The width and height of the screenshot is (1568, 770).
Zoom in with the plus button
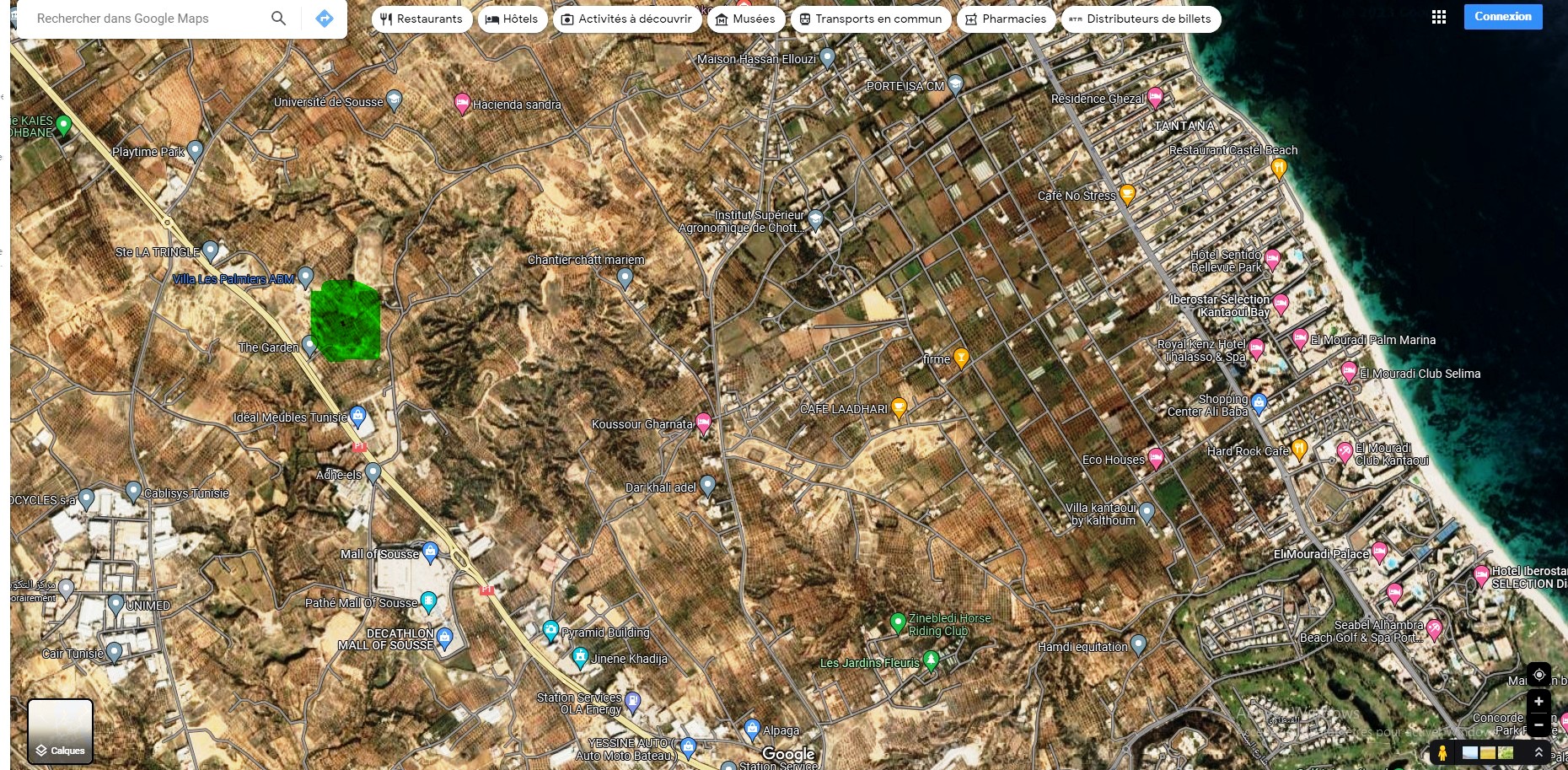pyautogui.click(x=1538, y=702)
